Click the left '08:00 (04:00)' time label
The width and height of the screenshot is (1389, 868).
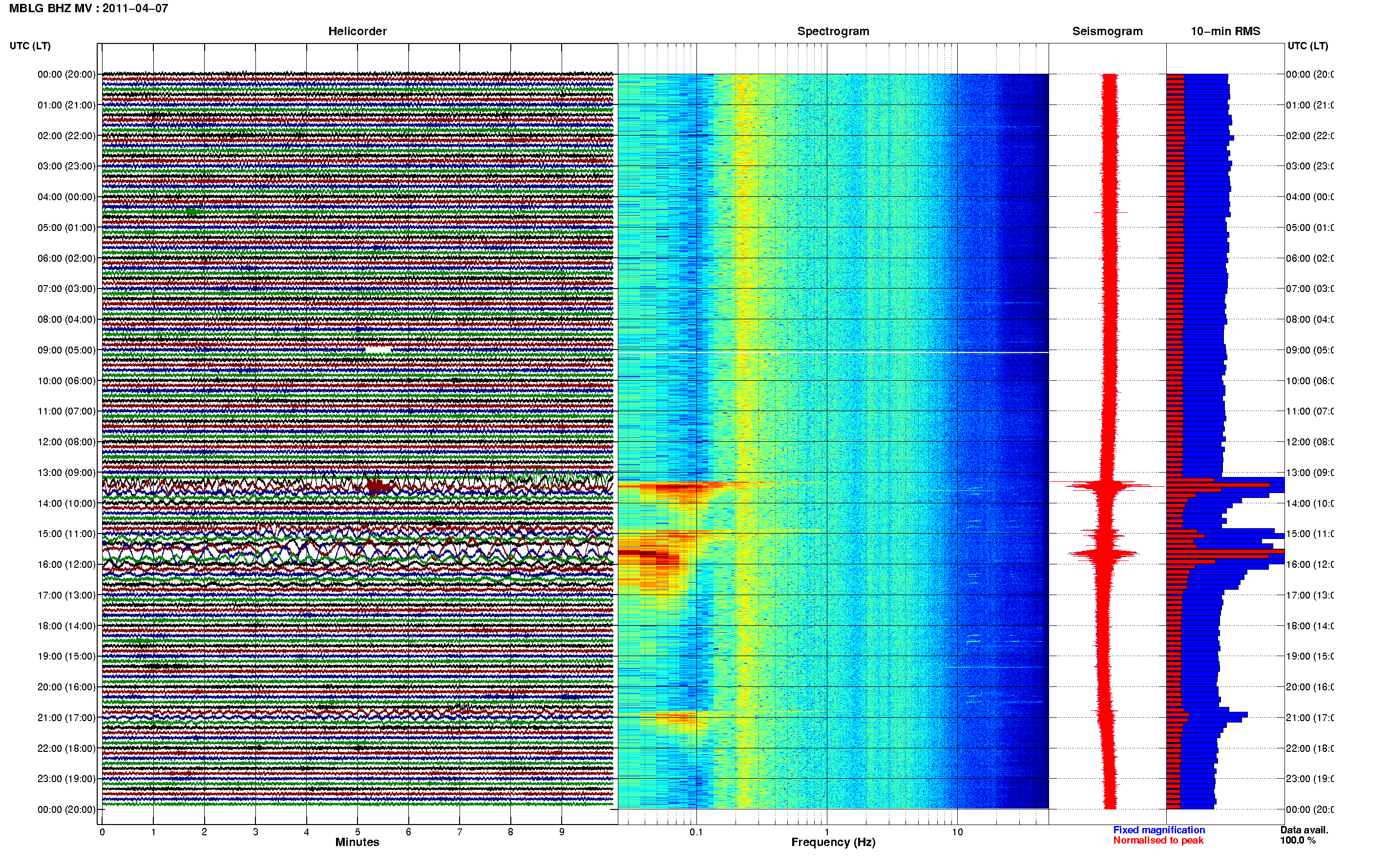pos(66,319)
